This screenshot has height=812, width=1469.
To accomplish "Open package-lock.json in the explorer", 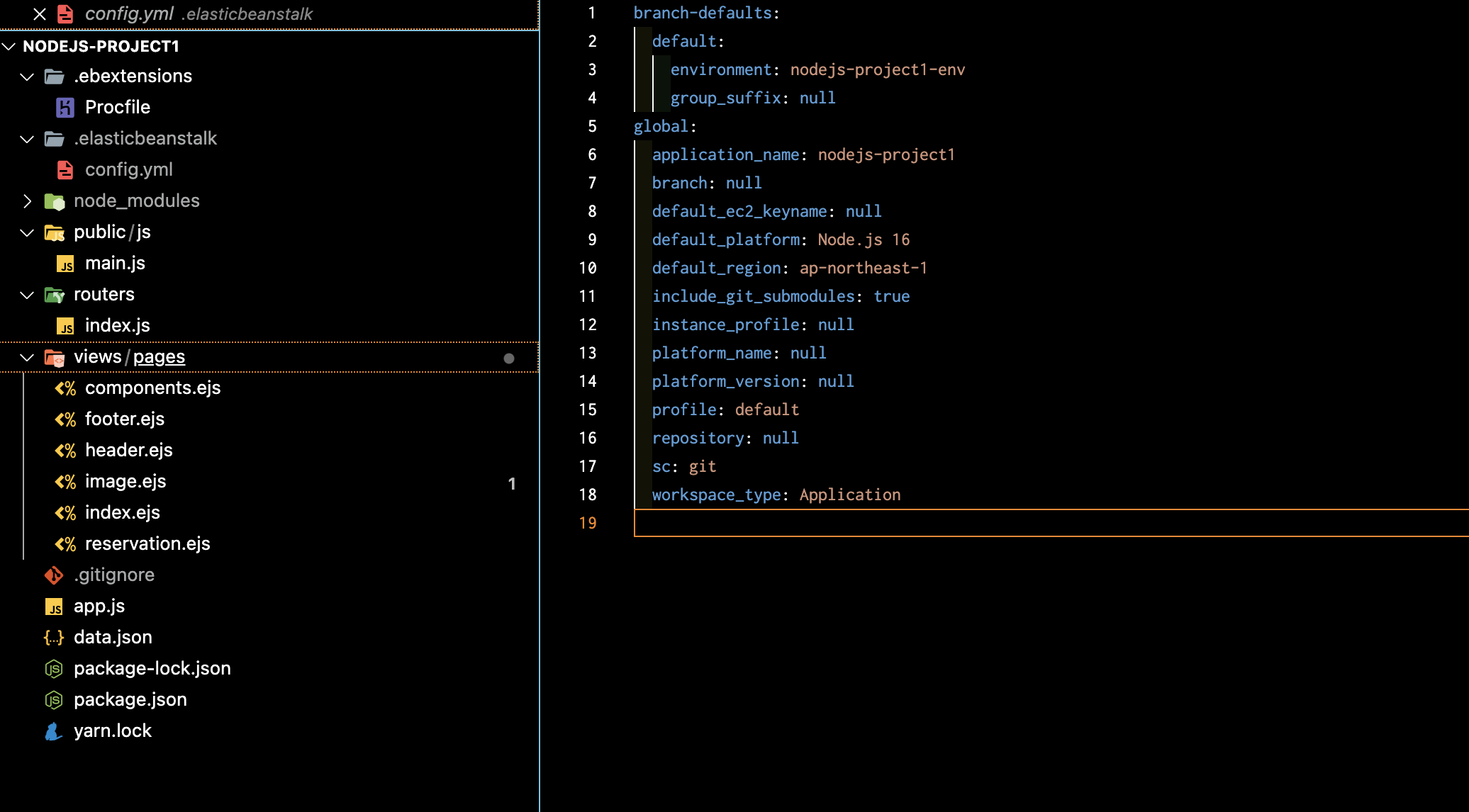I will point(152,669).
